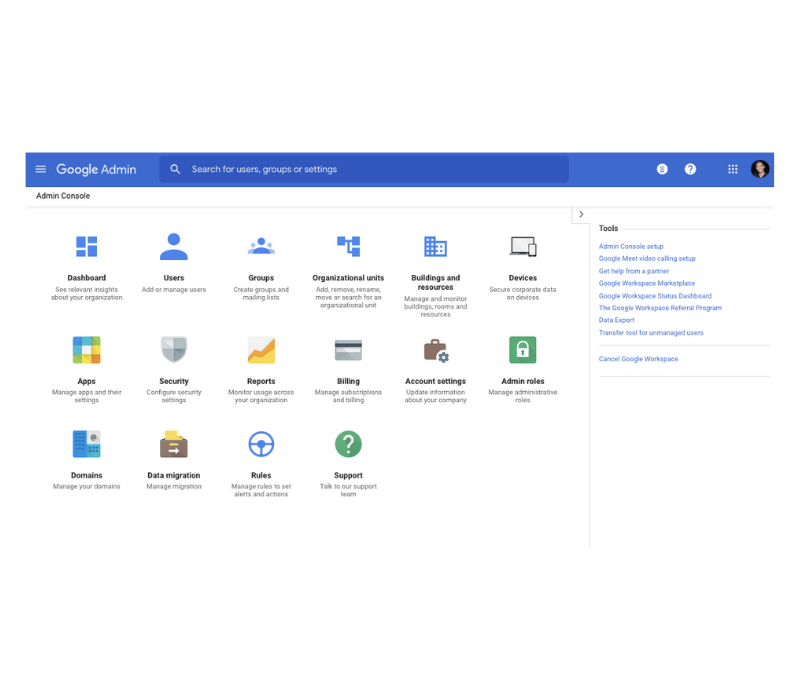Open the Reports chart icon
800x700 pixels.
click(261, 350)
